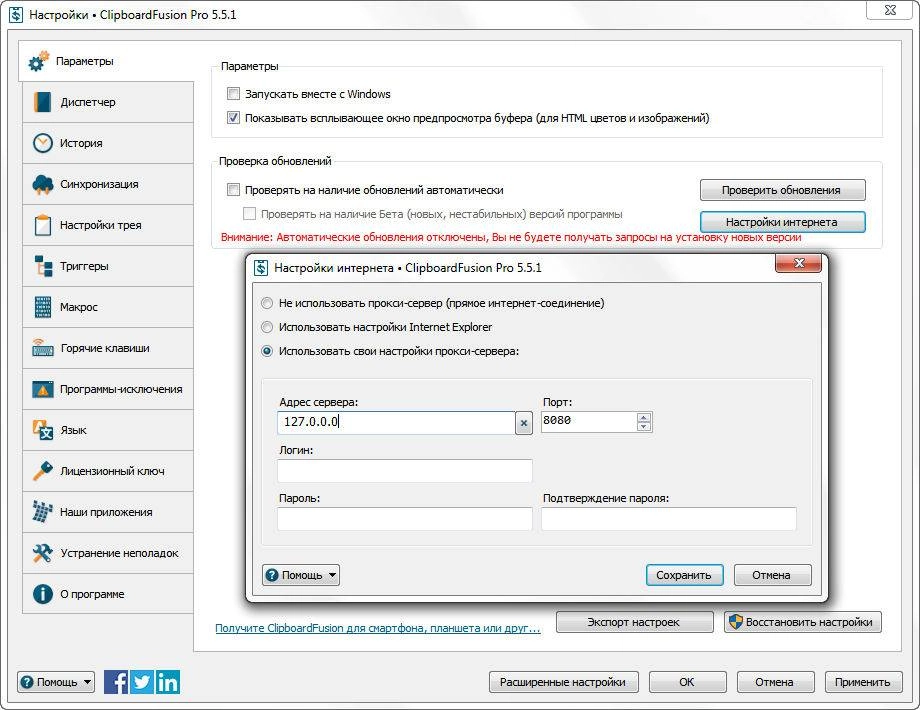The height and width of the screenshot is (710, 920).
Task: Click the История clock icon
Action: 42,143
